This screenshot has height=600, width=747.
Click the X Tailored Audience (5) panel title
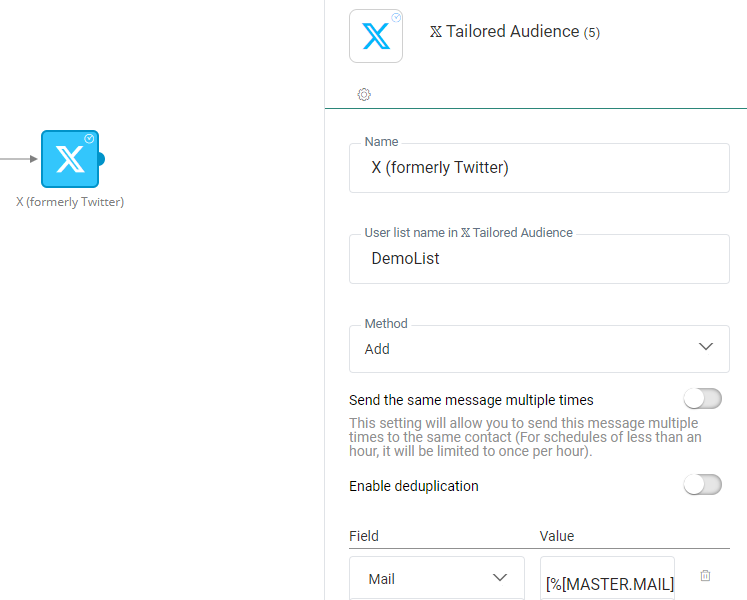pos(514,32)
